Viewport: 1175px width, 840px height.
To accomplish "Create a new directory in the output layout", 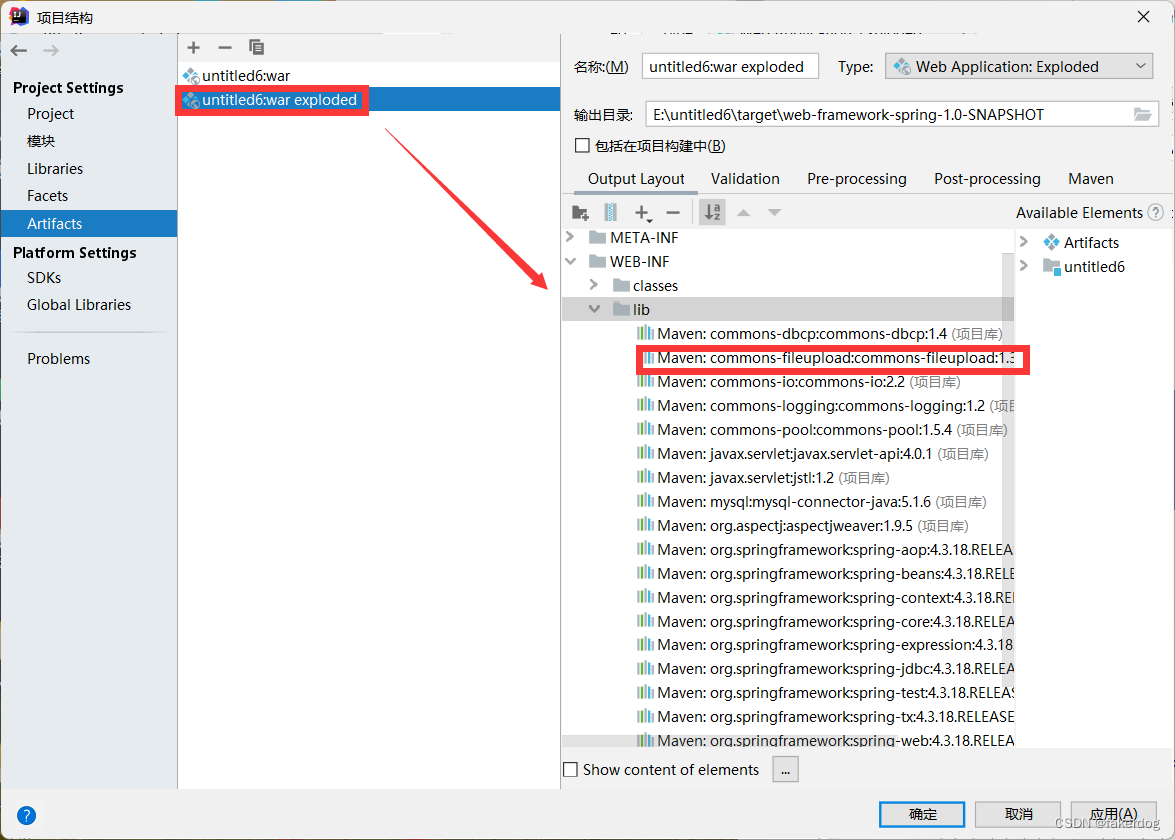I will point(581,212).
